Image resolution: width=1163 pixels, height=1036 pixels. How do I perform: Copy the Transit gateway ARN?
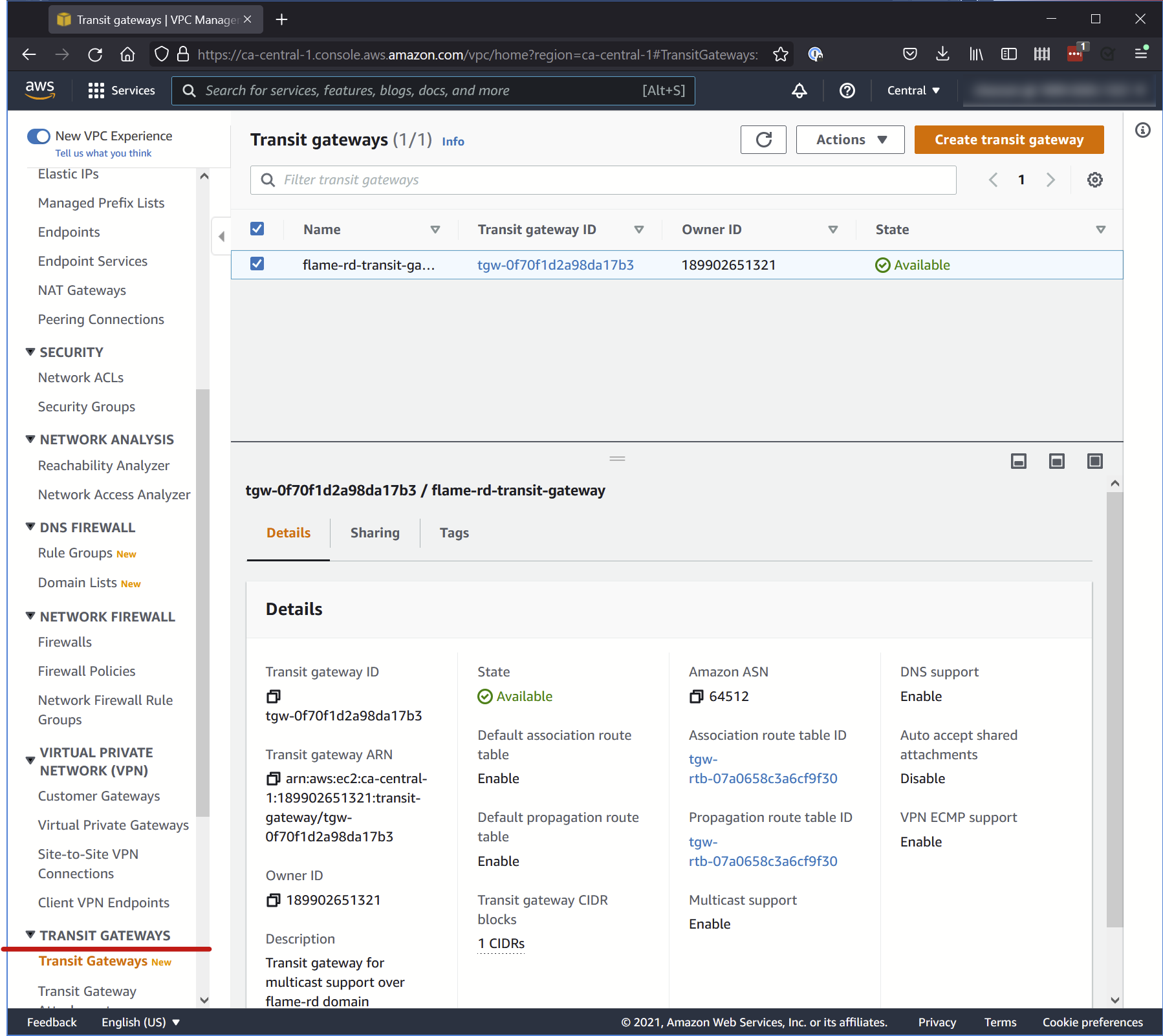coord(274,779)
